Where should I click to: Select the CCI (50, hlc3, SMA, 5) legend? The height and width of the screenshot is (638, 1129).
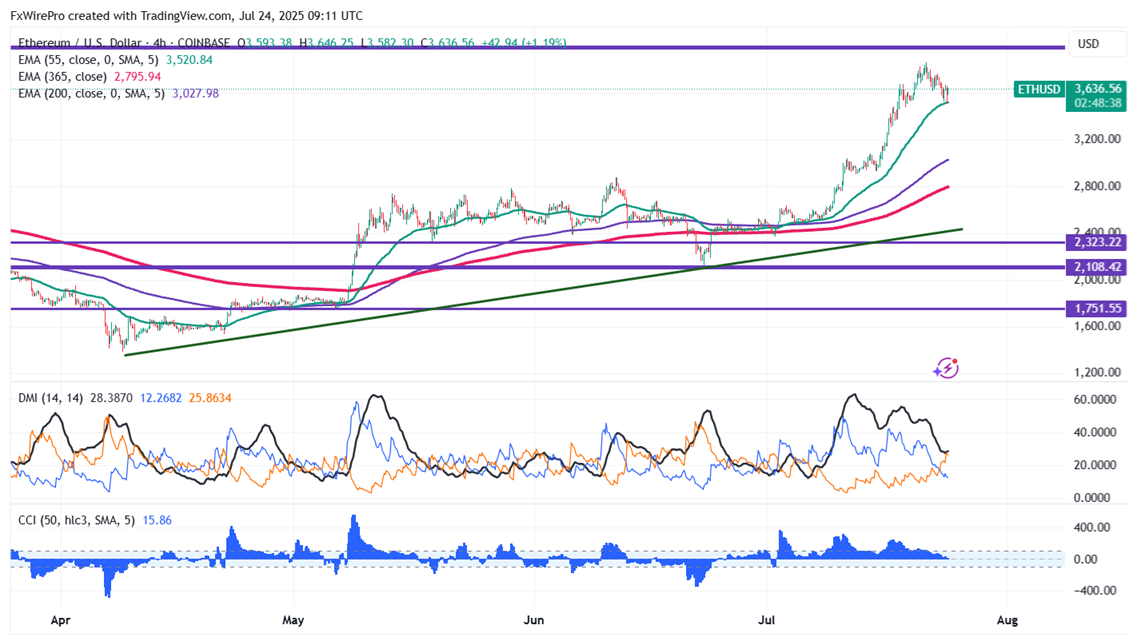click(x=76, y=520)
